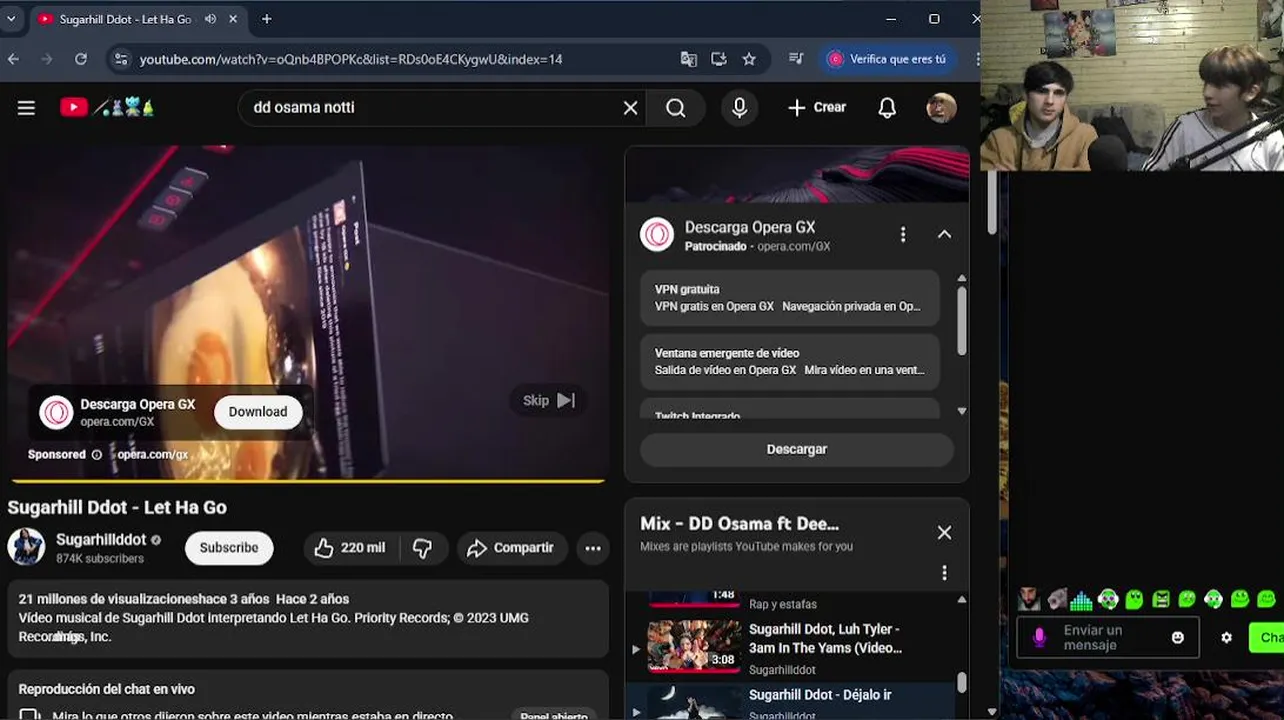
Task: Click the green Chat send button
Action: point(1267,637)
